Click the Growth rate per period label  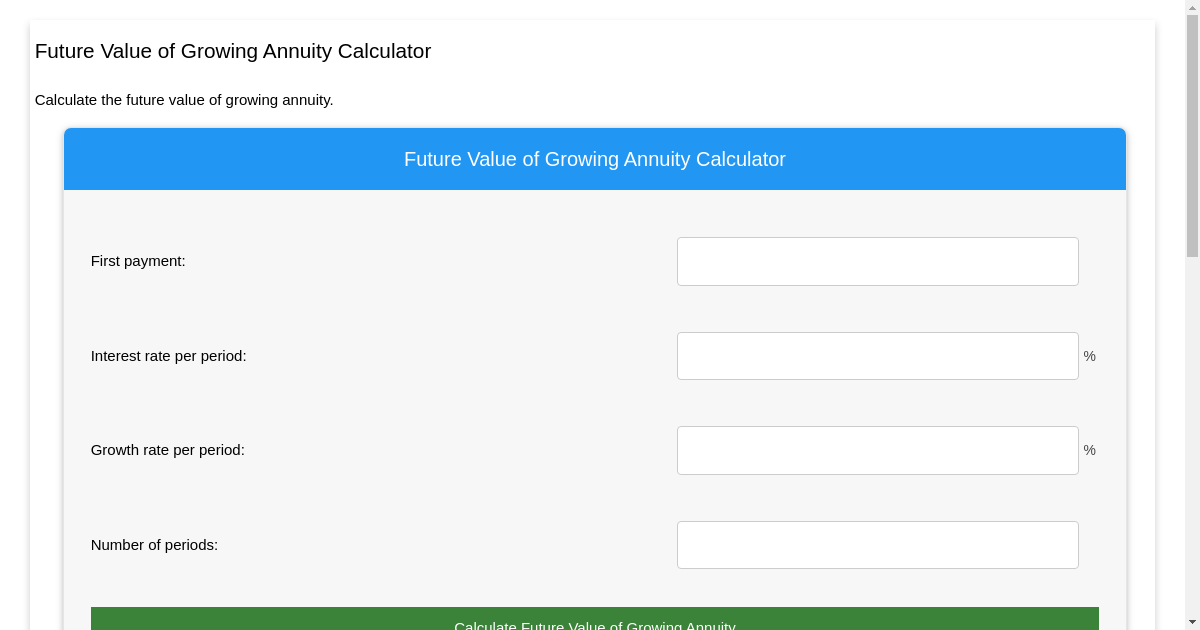tap(167, 450)
